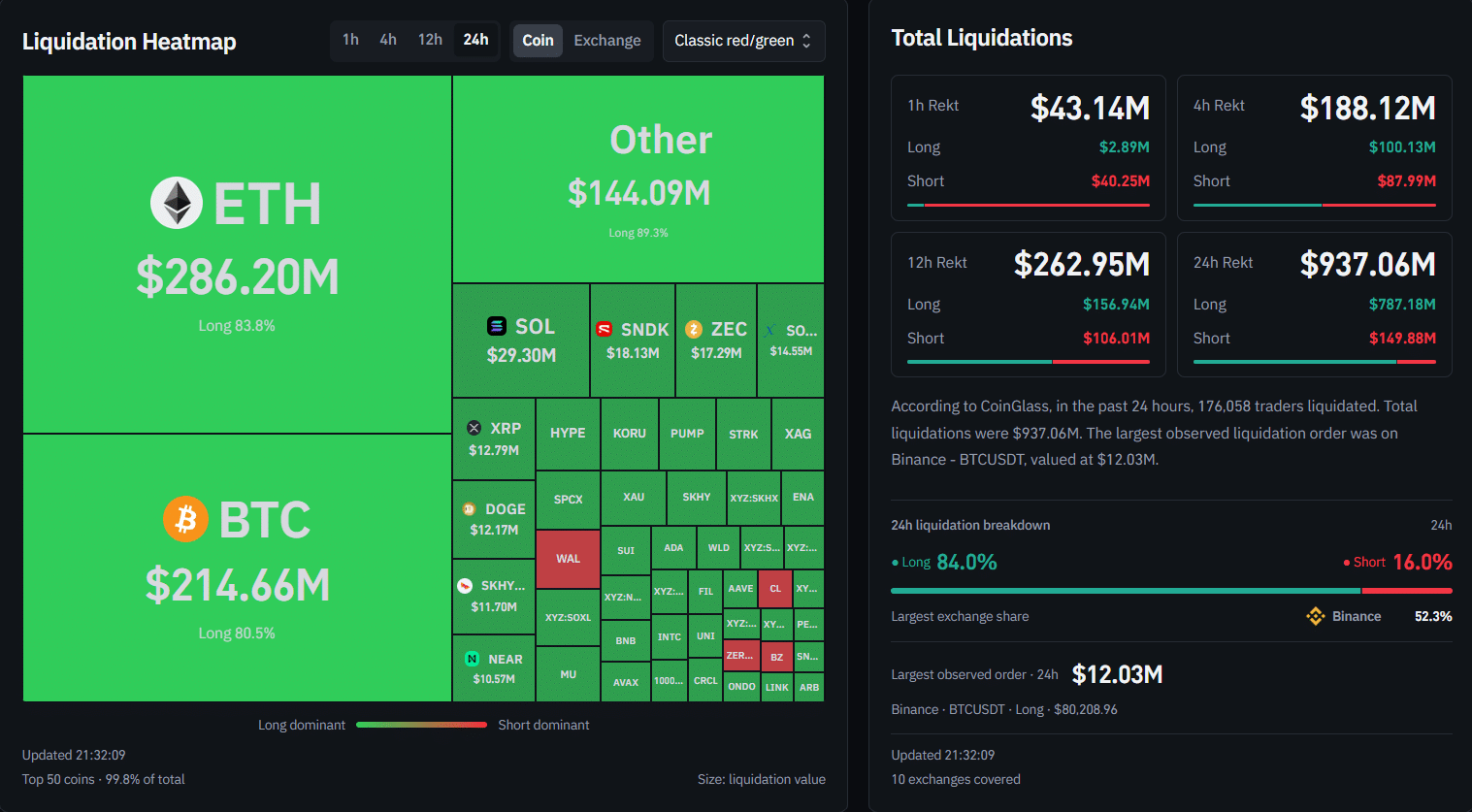Select the ENA heatmap tile

pos(802,498)
